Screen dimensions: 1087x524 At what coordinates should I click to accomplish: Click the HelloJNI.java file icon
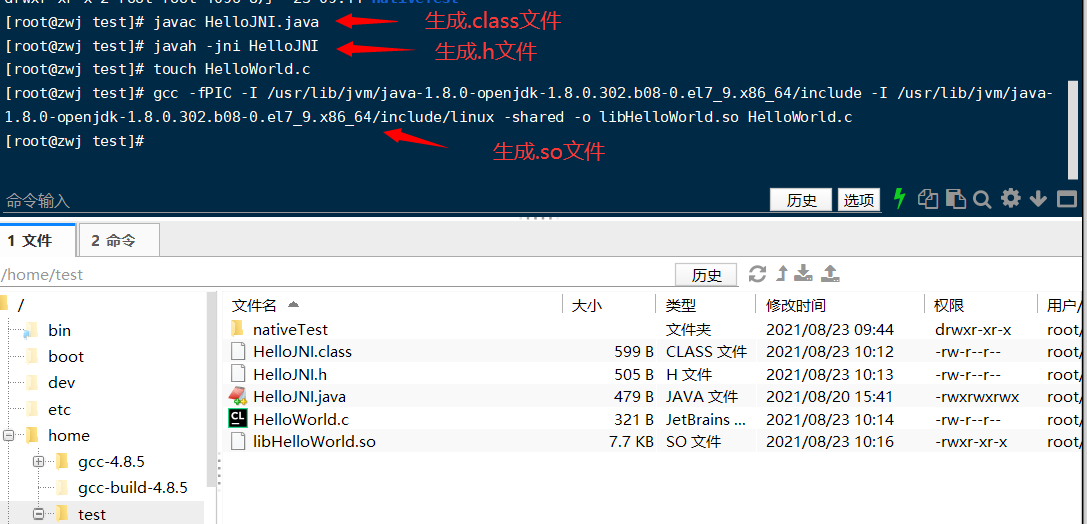(238, 396)
